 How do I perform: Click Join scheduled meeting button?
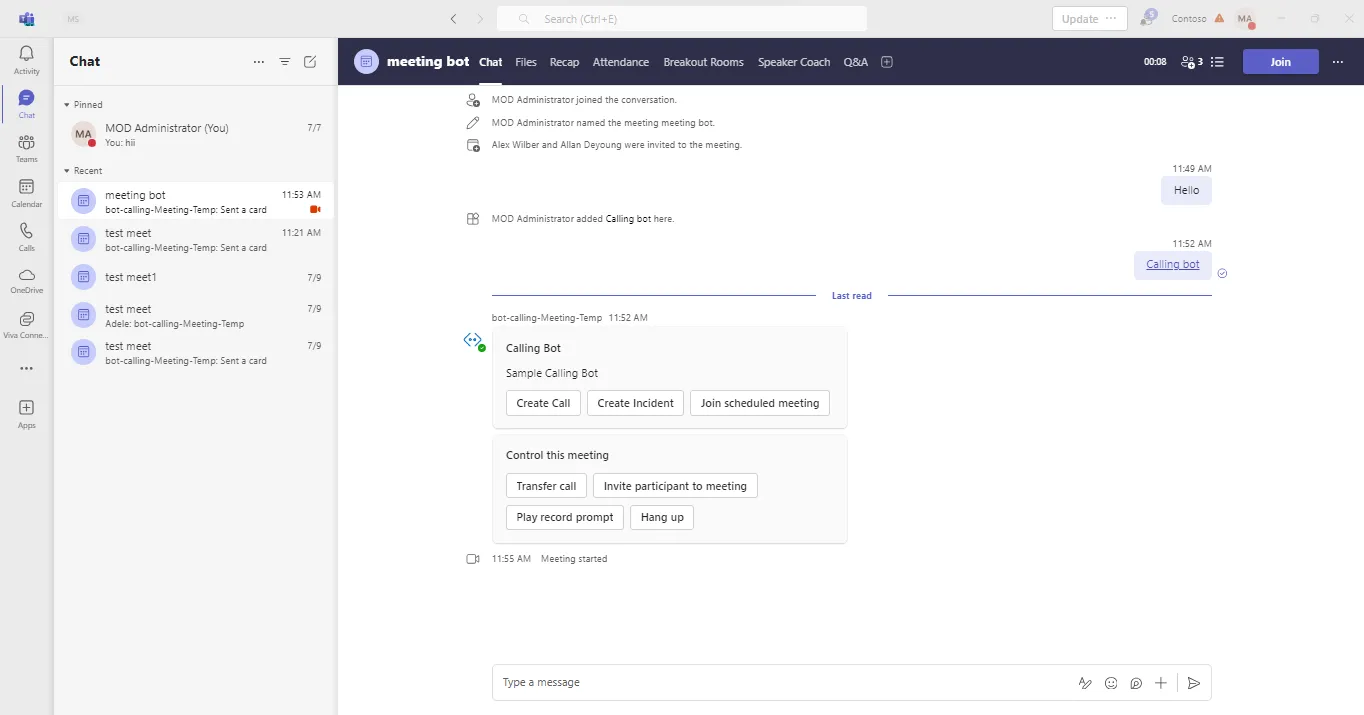coord(759,403)
